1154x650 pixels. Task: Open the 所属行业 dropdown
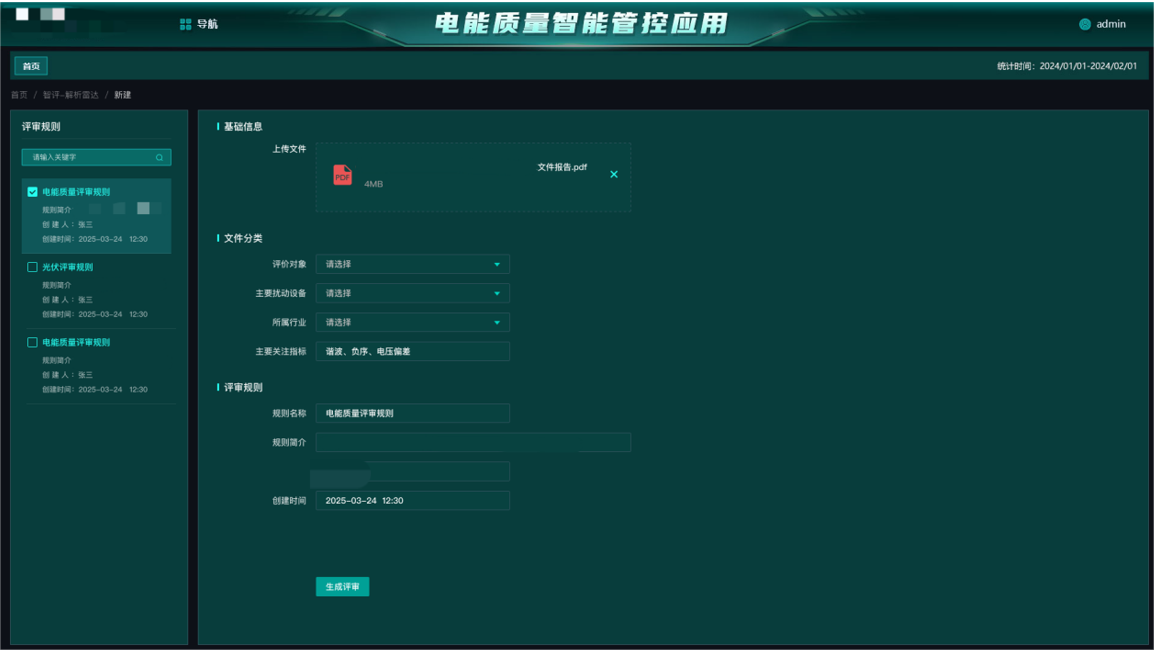412,322
